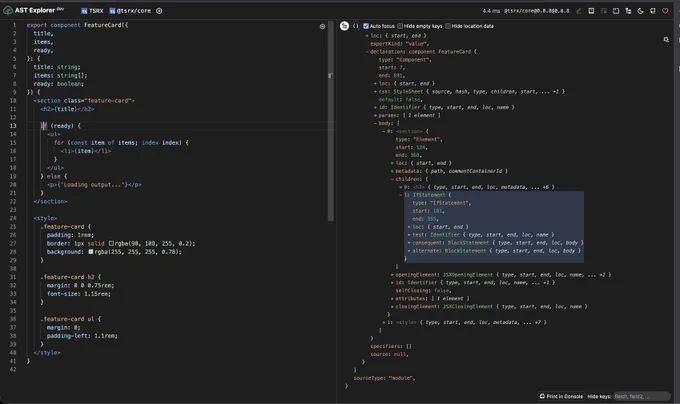
Task: Open parser settings gear next to @tsrx/core
Action: (159, 11)
